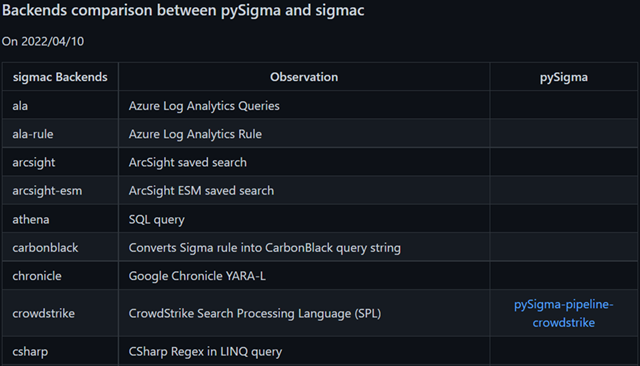Select the 'csharp' backend cell
This screenshot has width=640, height=366.
point(60,351)
